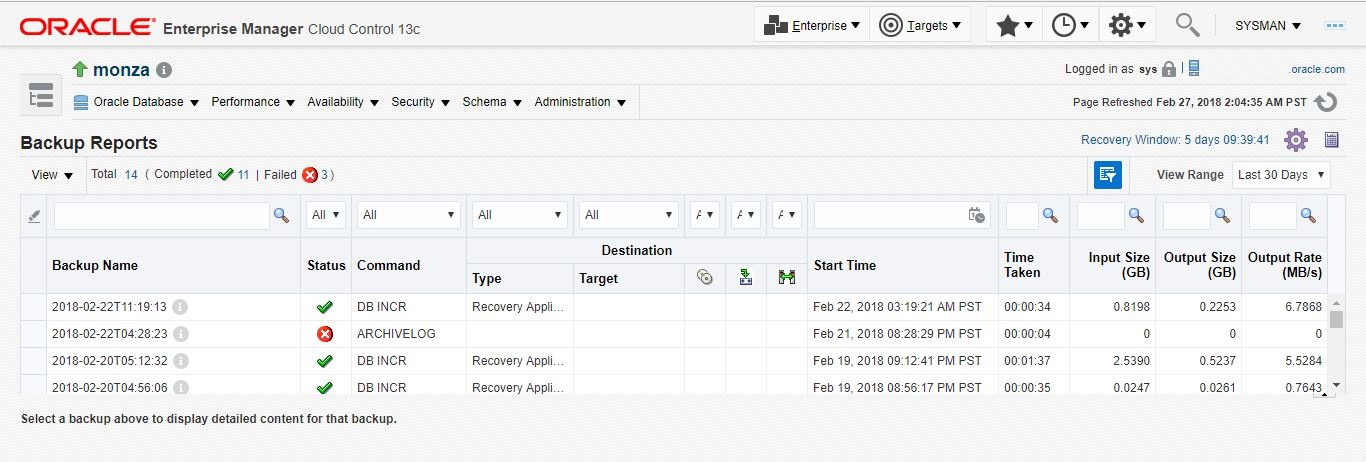Click the disk destination column icon
This screenshot has height=462, width=1366.
pyautogui.click(x=705, y=278)
